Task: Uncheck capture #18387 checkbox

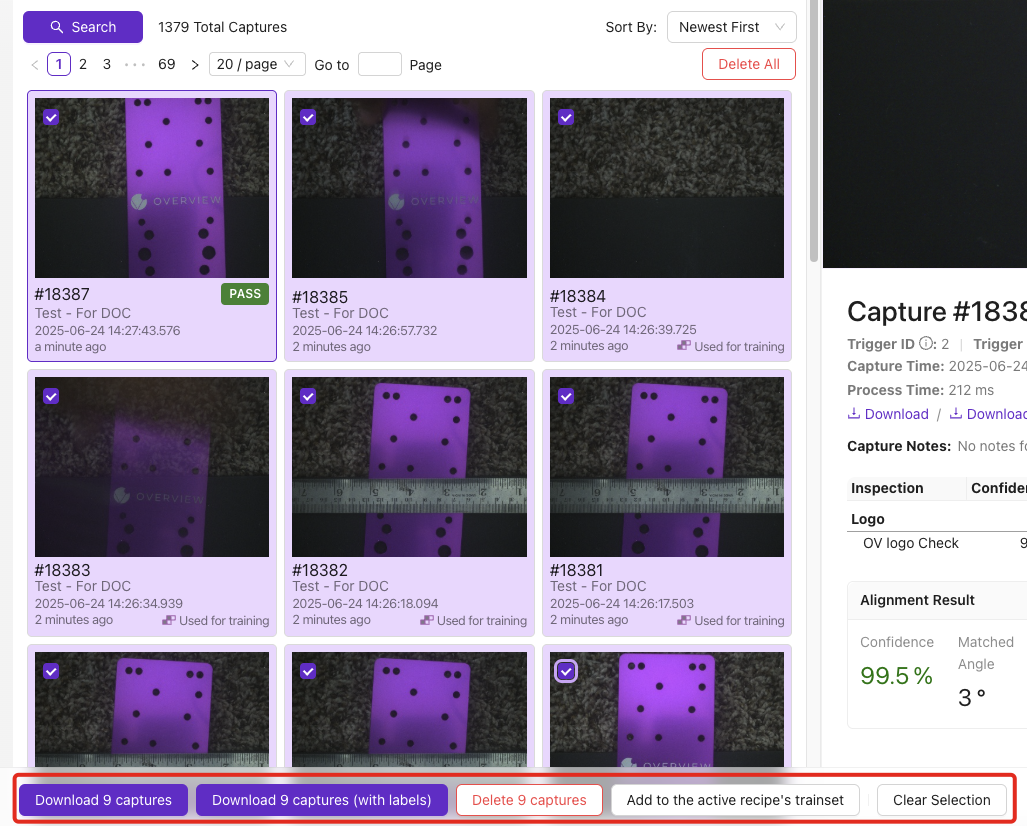Action: pos(51,117)
